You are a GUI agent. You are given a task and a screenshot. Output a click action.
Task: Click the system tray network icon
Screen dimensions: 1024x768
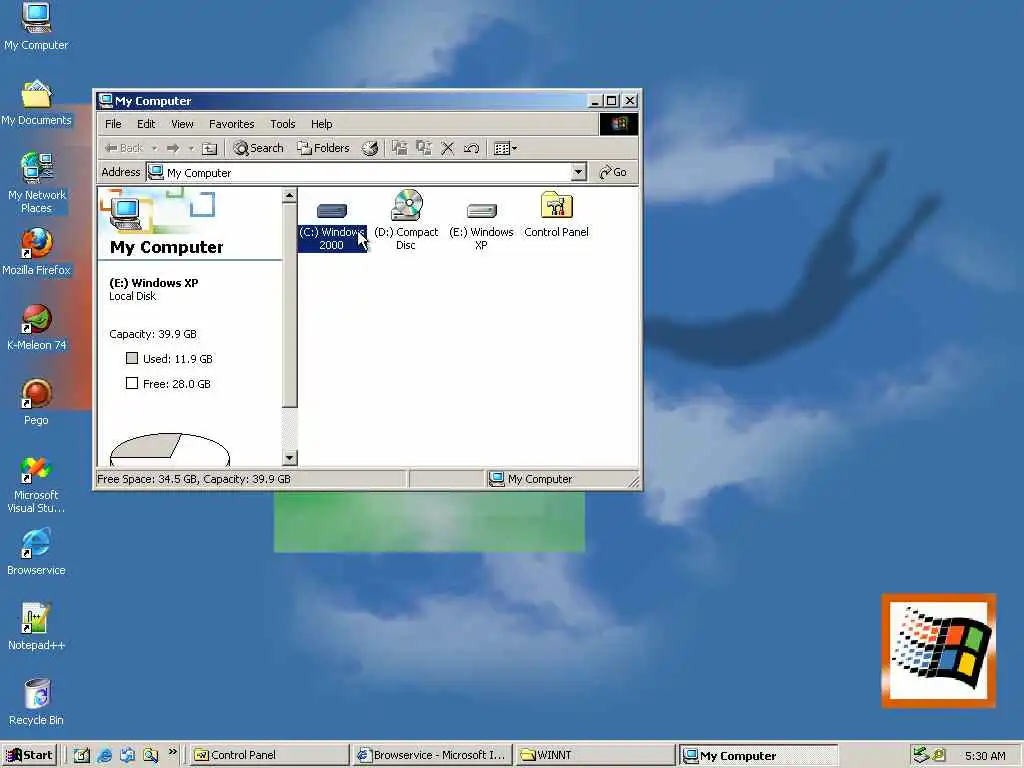coord(921,755)
